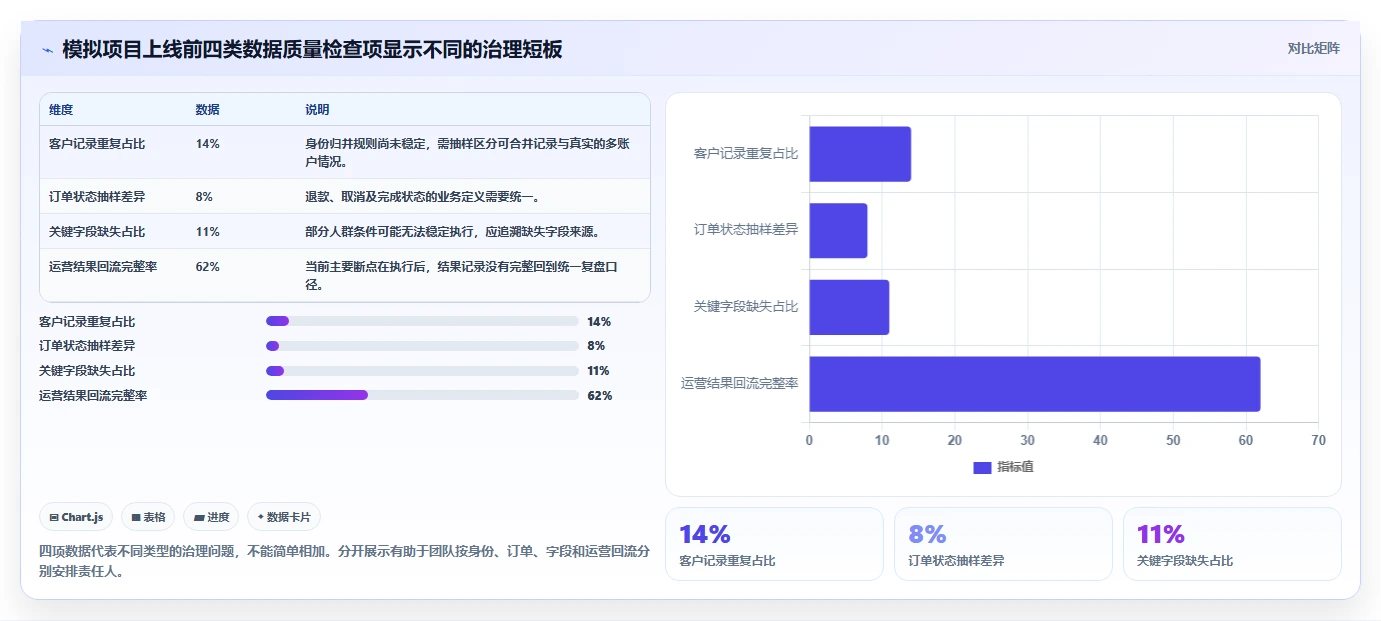This screenshot has width=1381, height=621.
Task: Click the 维度 table column header
Action: click(x=61, y=110)
